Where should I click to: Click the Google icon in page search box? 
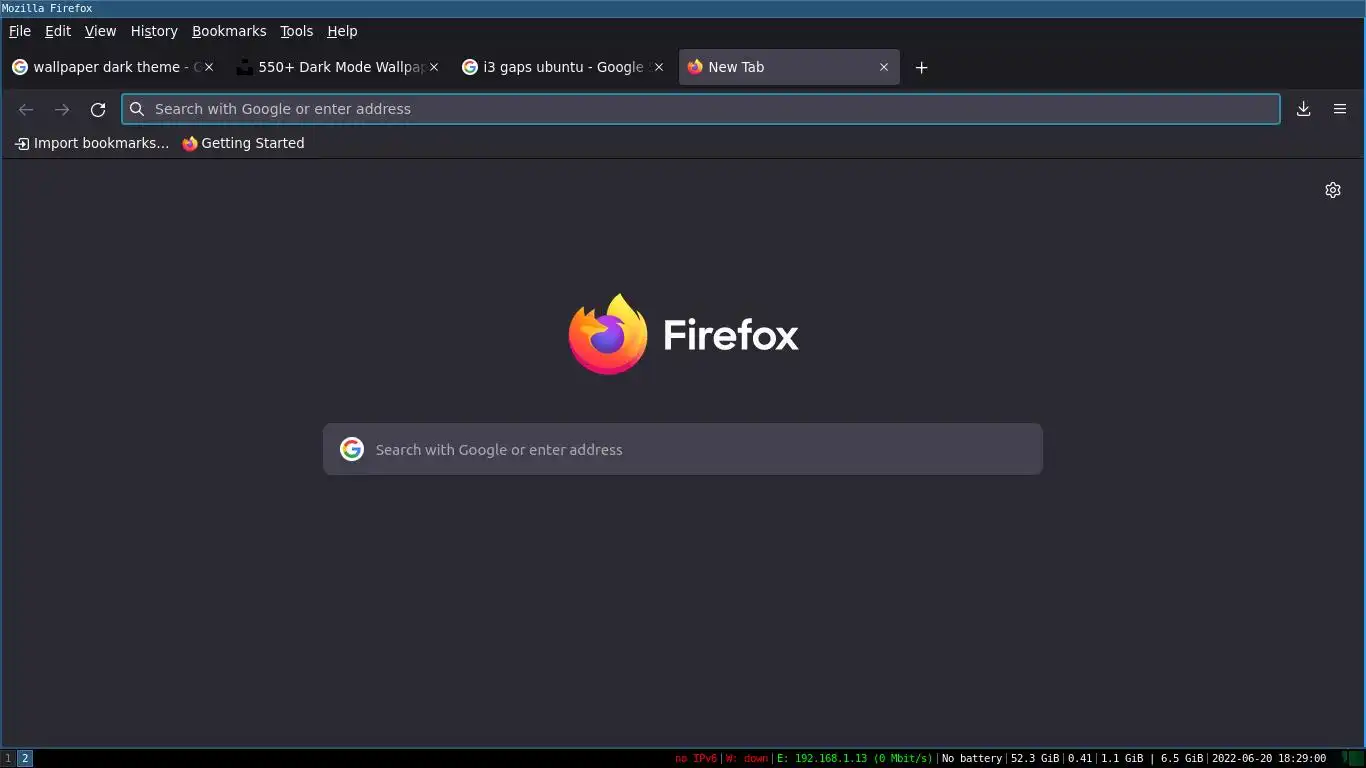[x=352, y=449]
